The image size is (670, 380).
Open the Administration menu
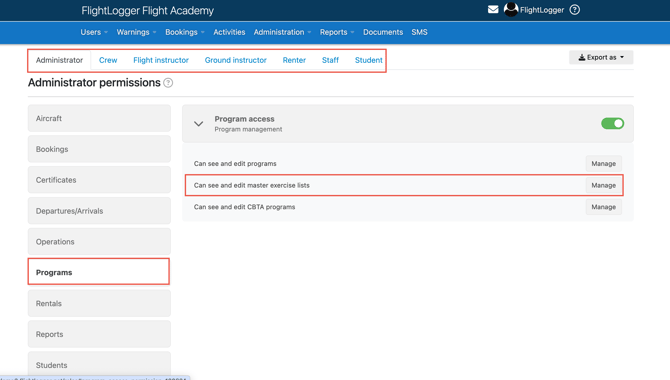point(282,32)
